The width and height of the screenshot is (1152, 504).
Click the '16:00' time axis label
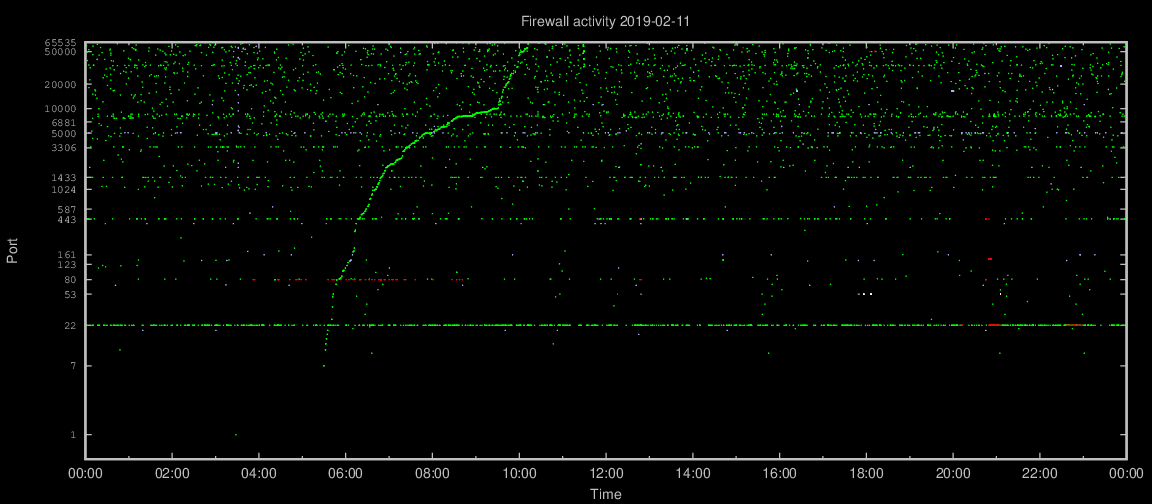coord(779,475)
